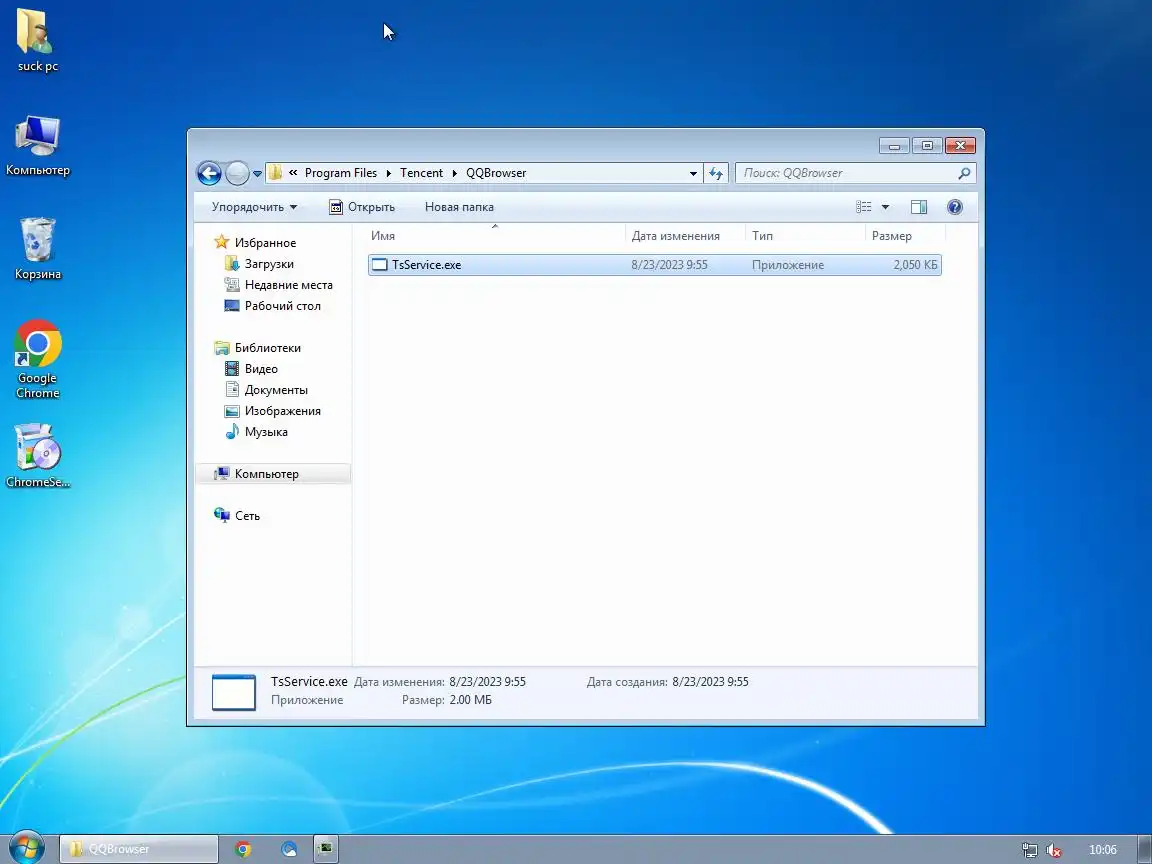Screen dimensions: 1152x864
Task: Open the Упорядочить menu
Action: (254, 207)
